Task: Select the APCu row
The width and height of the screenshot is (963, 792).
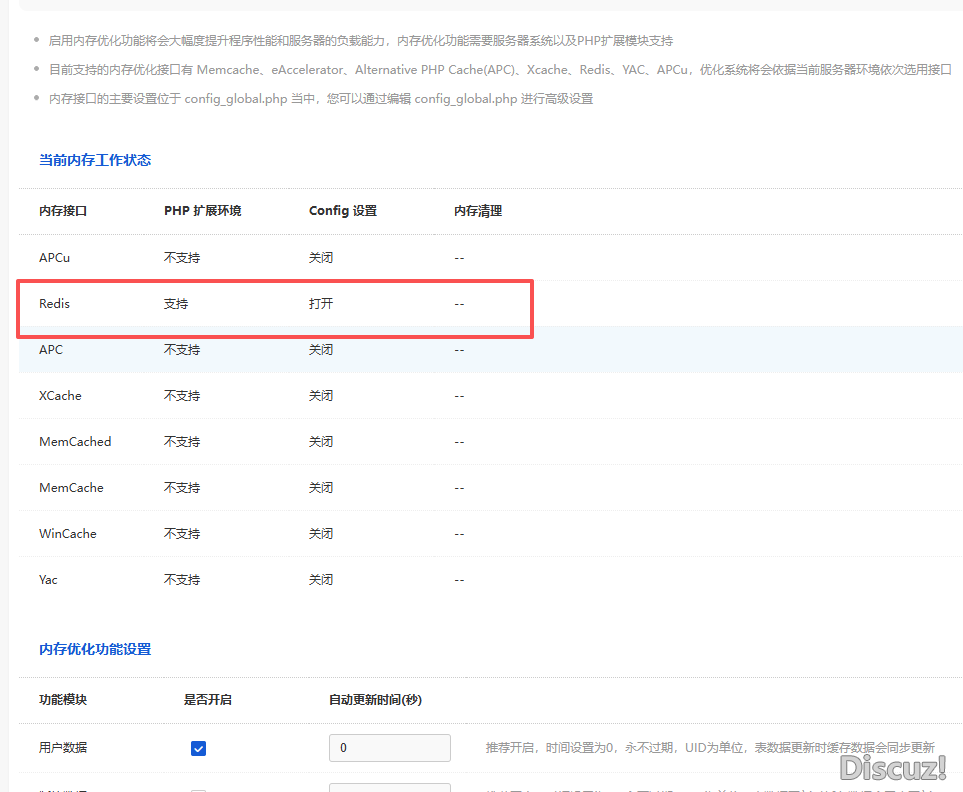Action: coord(55,258)
